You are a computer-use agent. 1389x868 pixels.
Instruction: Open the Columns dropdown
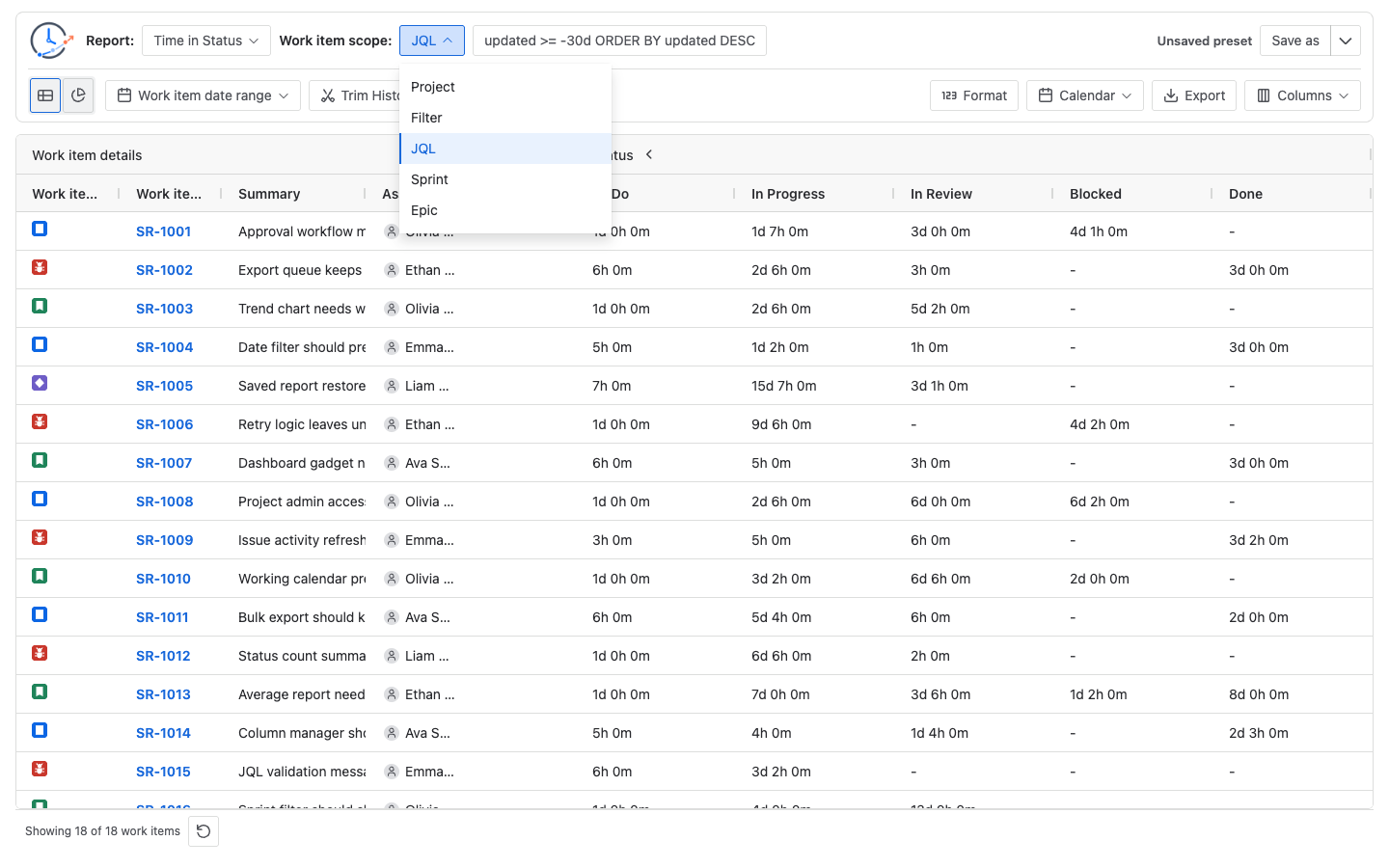coord(1302,95)
